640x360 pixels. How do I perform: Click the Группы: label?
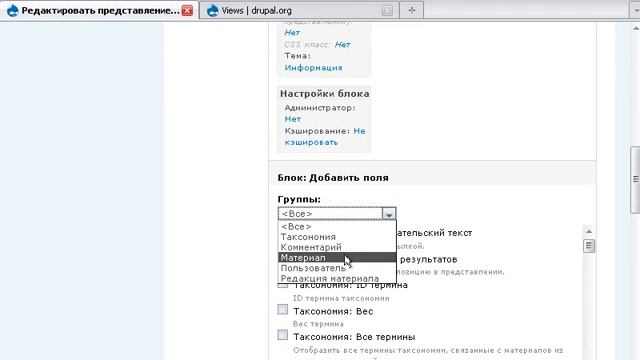point(299,200)
